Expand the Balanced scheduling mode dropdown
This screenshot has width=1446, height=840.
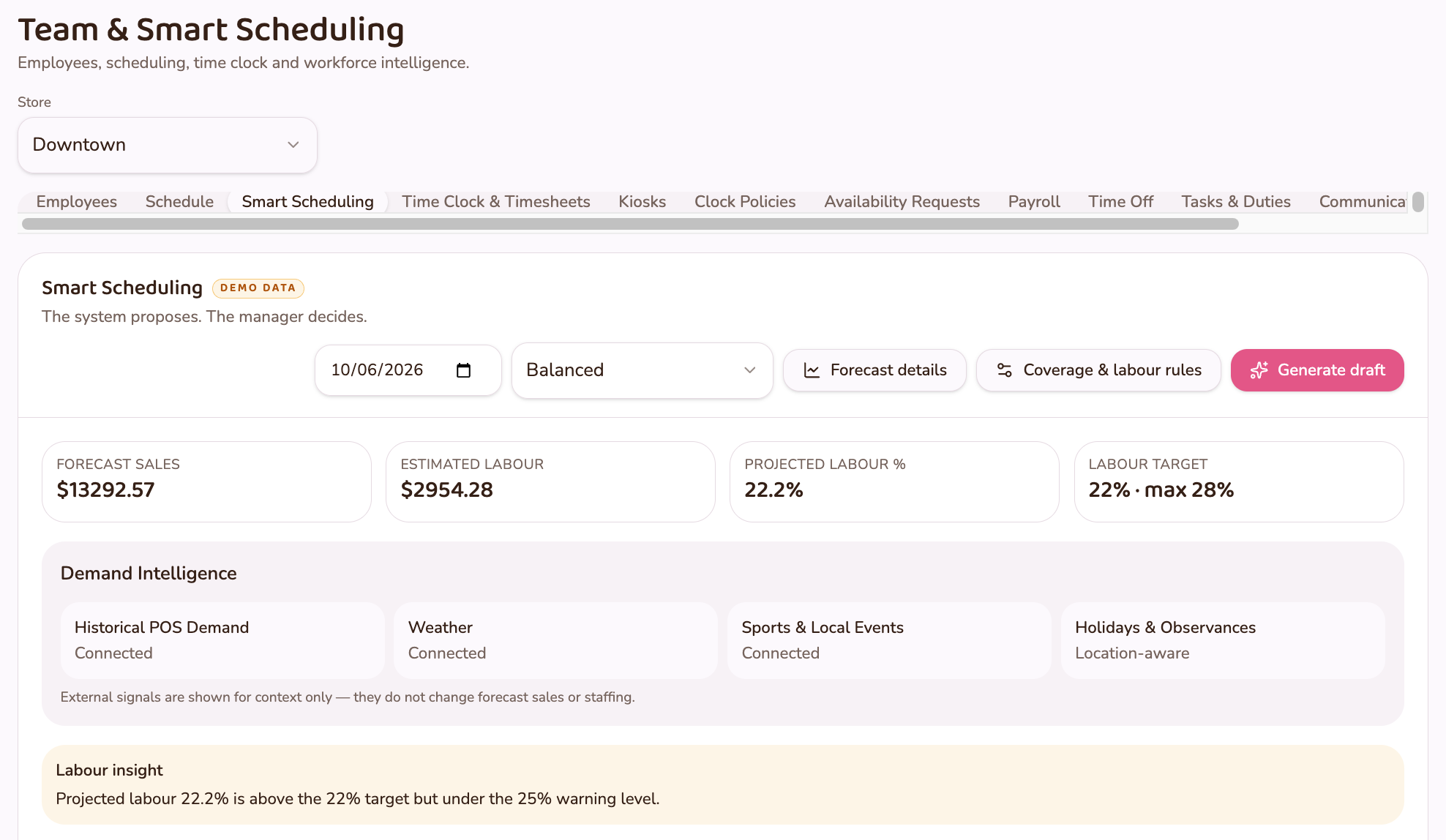(x=642, y=370)
